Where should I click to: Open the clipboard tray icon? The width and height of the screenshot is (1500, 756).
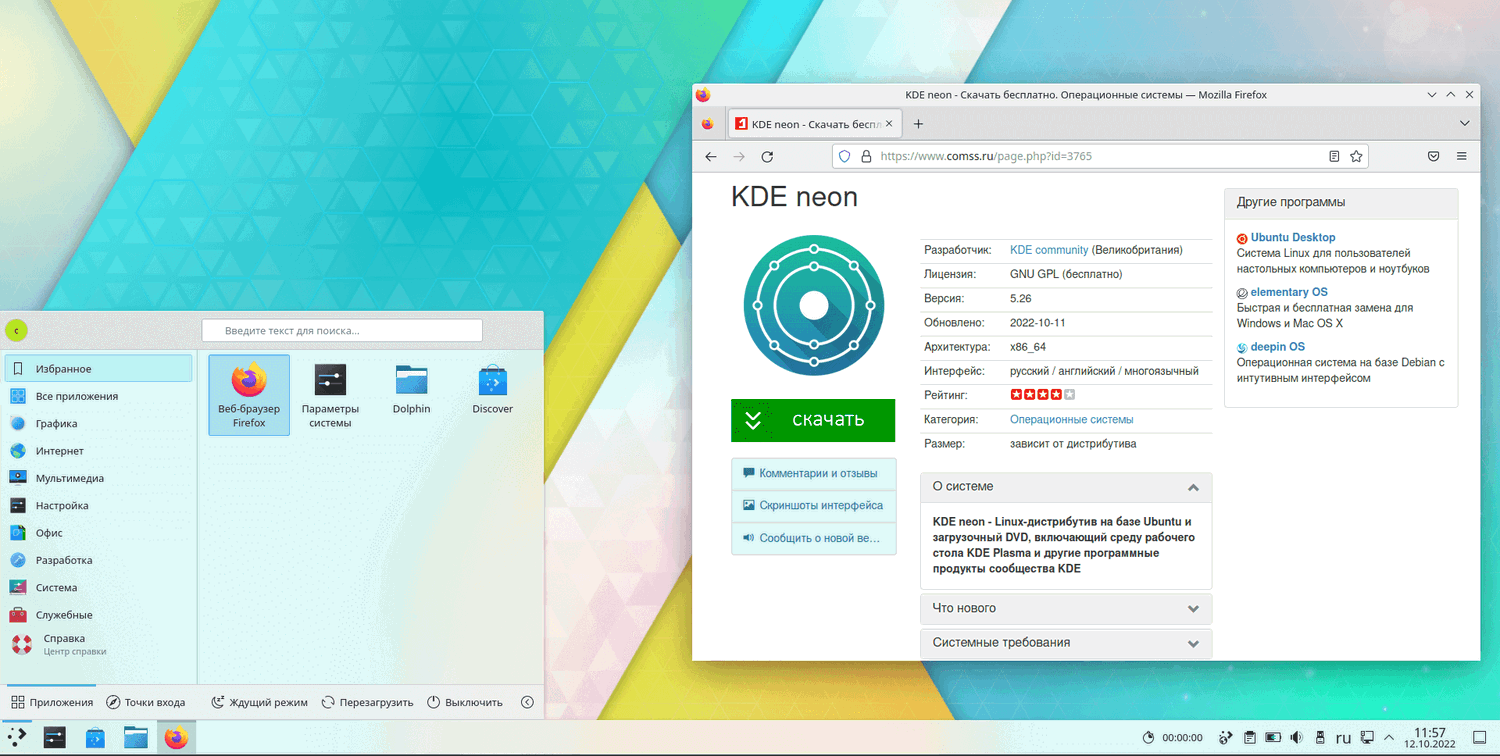click(1250, 738)
